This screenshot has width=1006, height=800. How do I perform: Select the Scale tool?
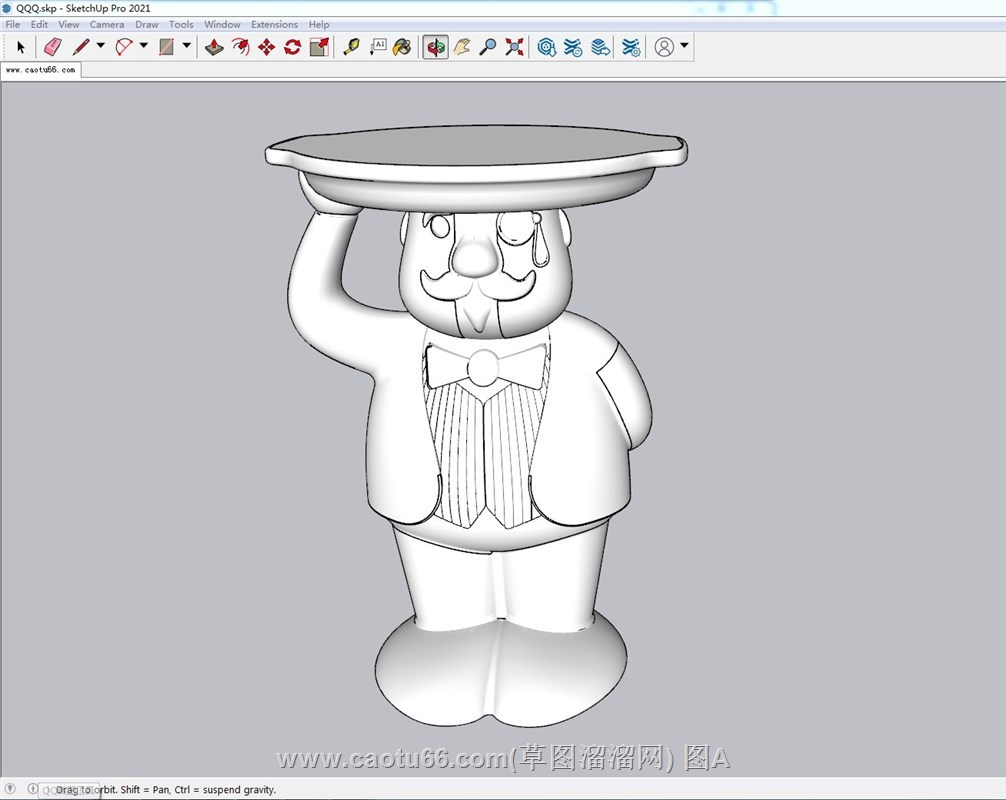tap(319, 47)
